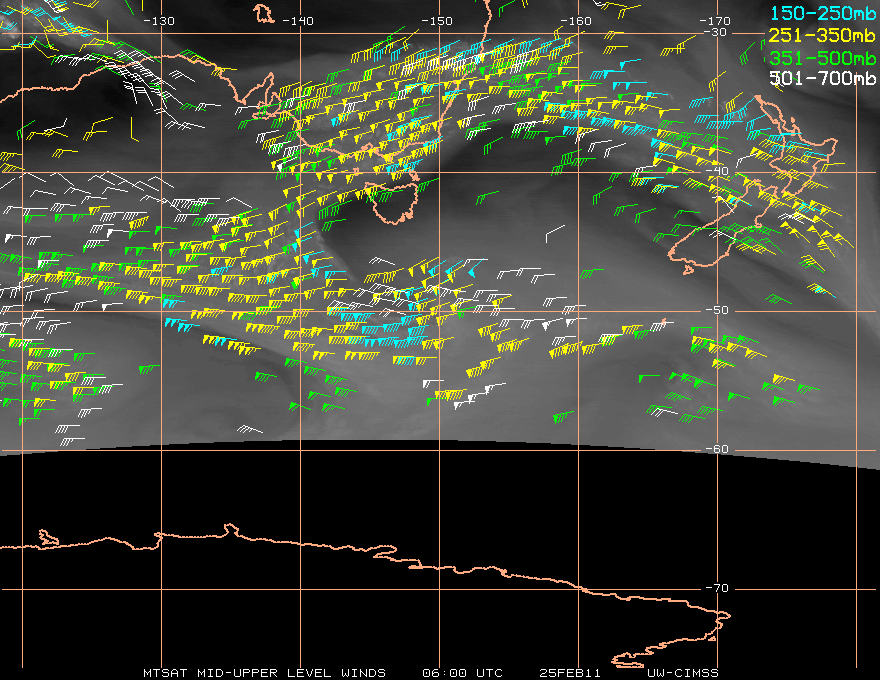The height and width of the screenshot is (680, 880).
Task: Click the MTSAT MID-UPPER LEVEL WINDS title
Action: pyautogui.click(x=264, y=673)
